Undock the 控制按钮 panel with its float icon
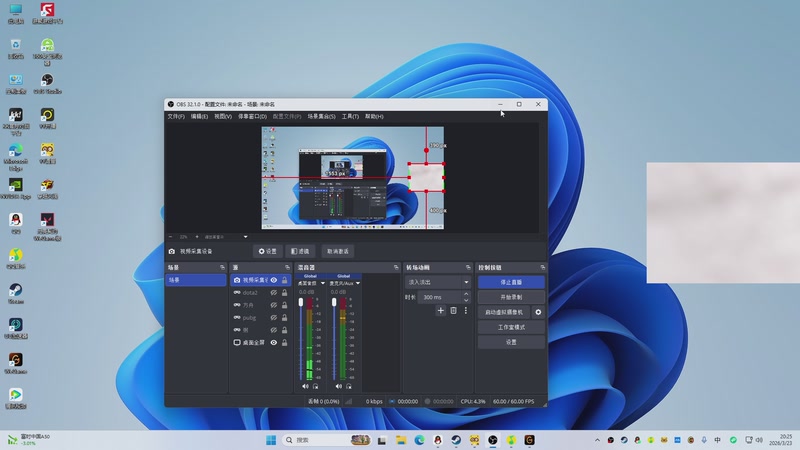 pos(543,268)
